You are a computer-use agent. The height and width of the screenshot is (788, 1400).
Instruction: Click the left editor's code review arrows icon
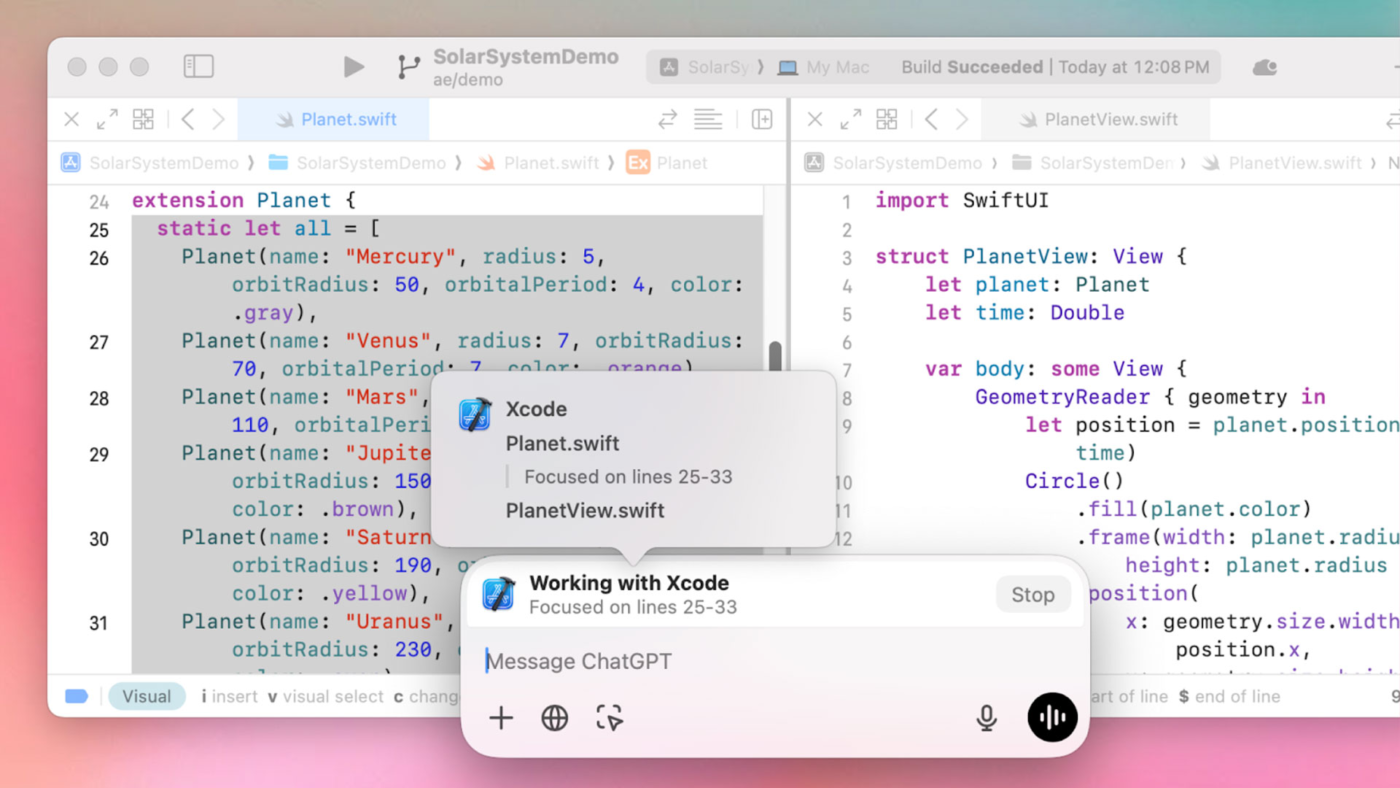pos(667,120)
